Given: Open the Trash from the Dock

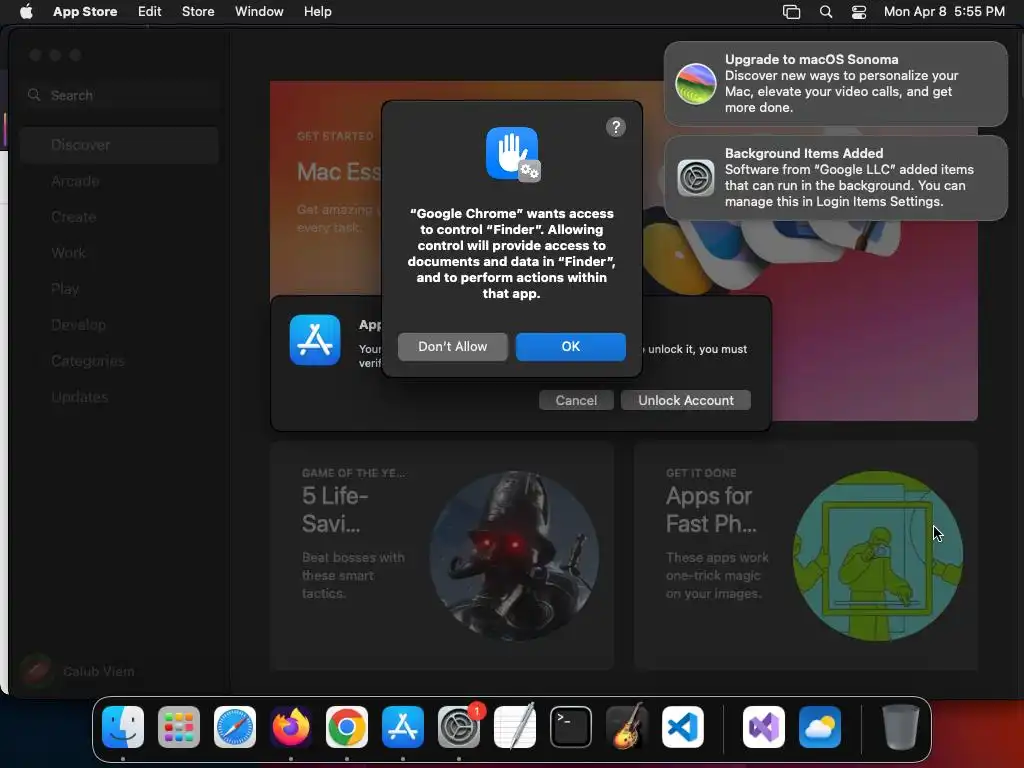Looking at the screenshot, I should point(901,727).
